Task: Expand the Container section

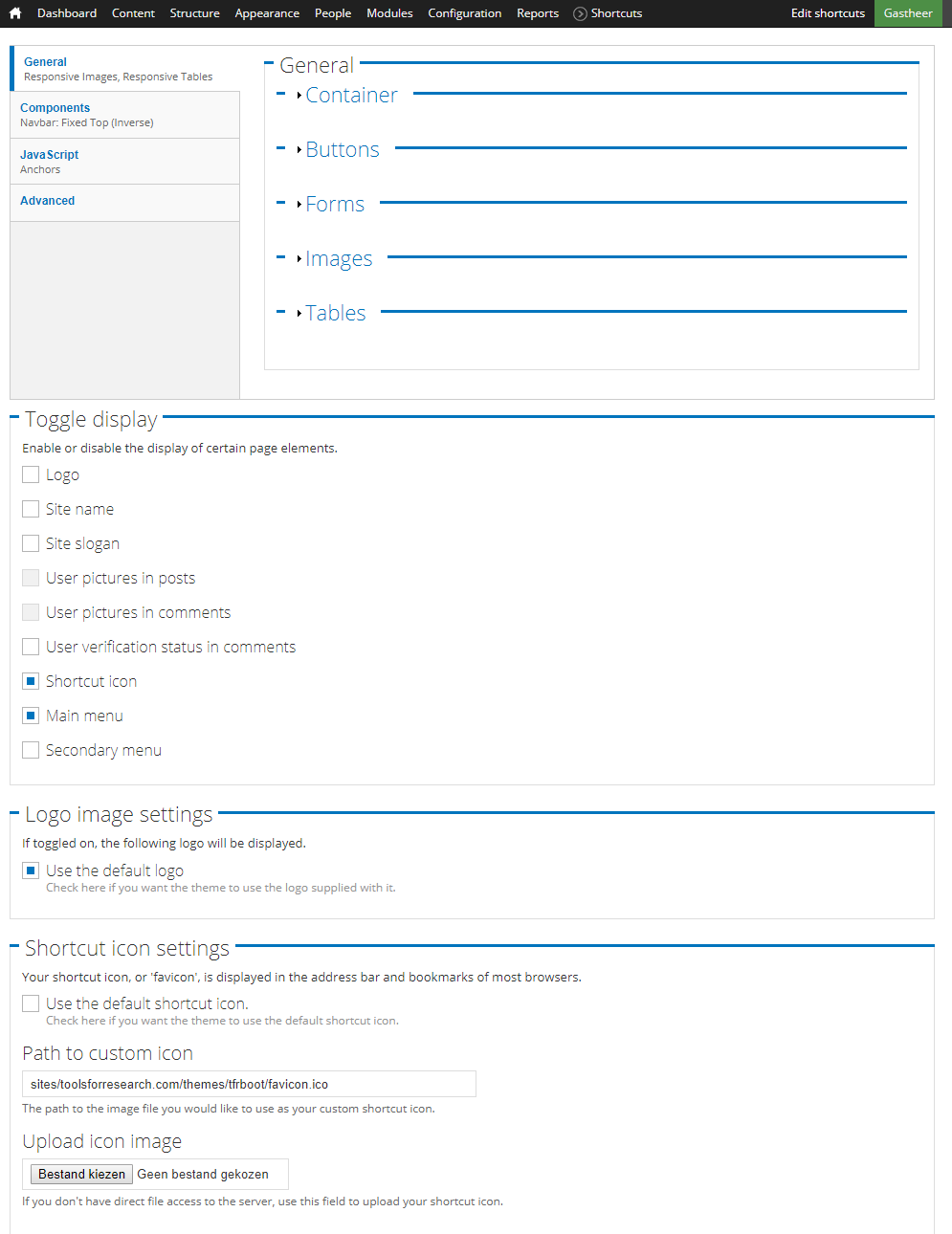Action: pos(350,96)
